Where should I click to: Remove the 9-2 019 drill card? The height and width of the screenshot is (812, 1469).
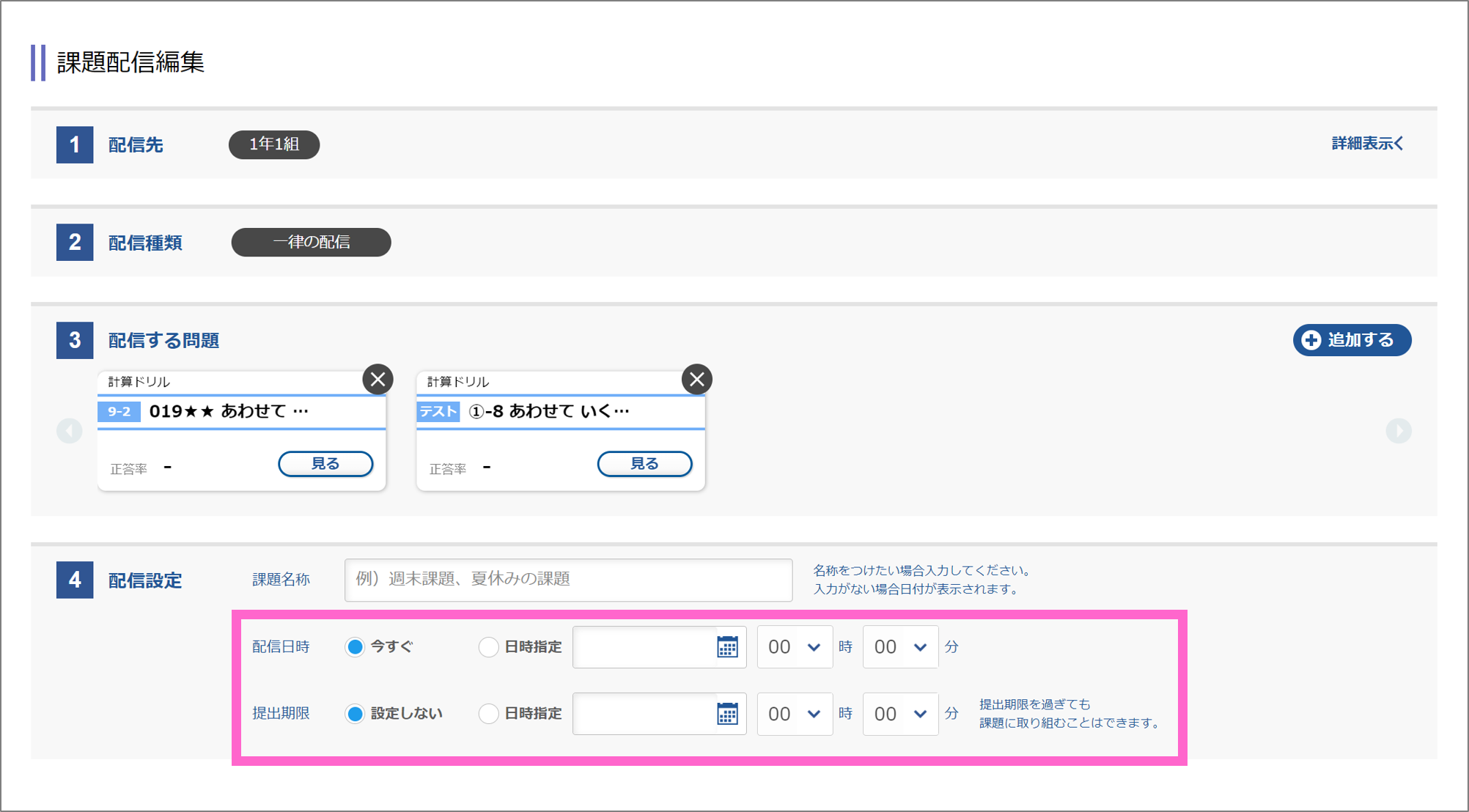(x=378, y=380)
